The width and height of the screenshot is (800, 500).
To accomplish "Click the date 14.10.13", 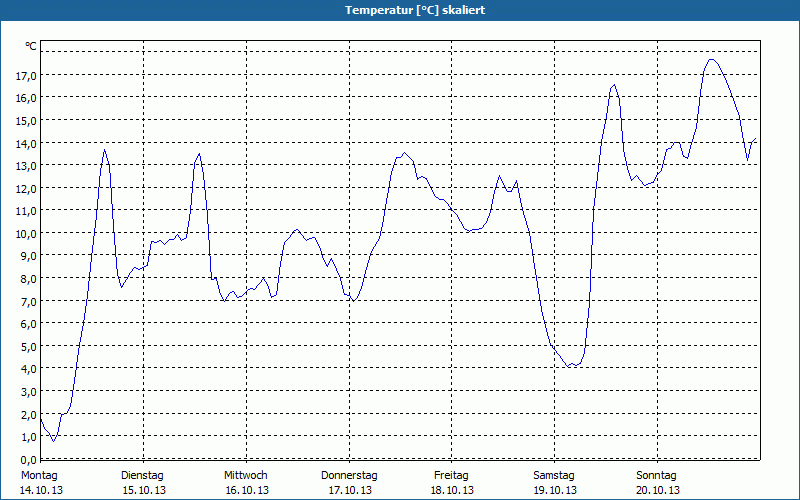I will pos(41,490).
